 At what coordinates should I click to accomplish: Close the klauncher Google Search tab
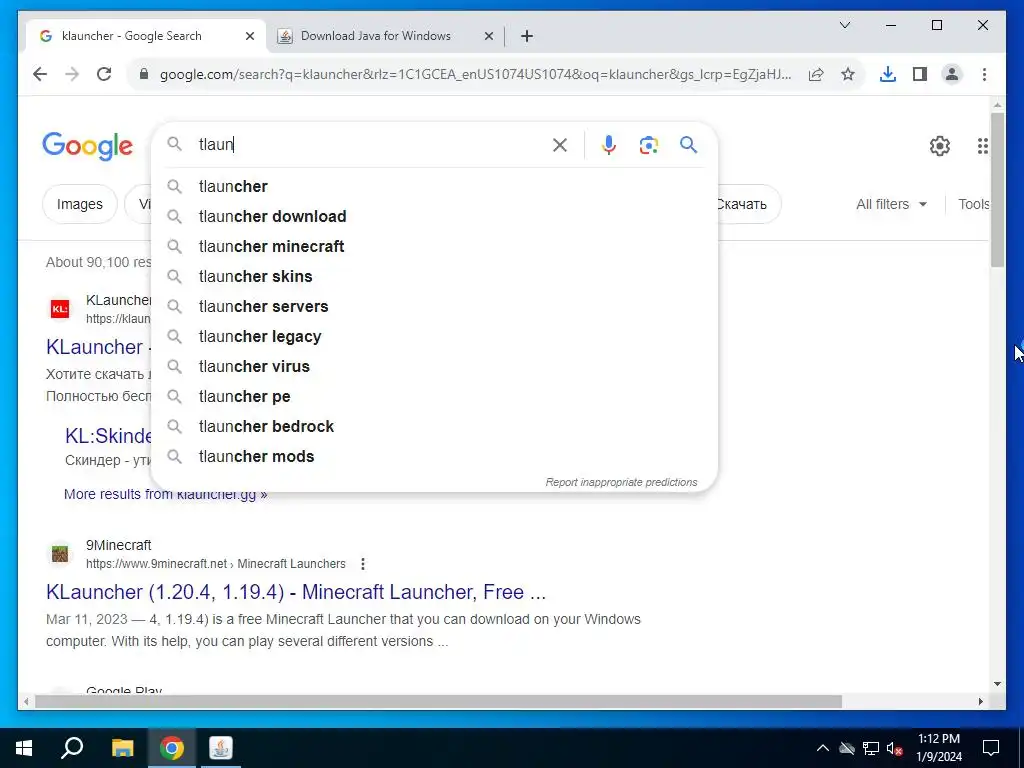point(249,37)
